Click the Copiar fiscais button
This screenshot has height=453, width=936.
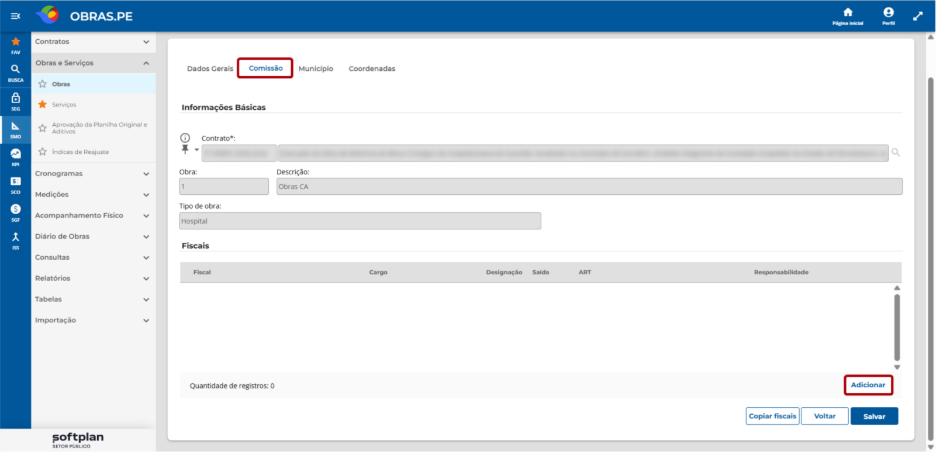(x=772, y=416)
